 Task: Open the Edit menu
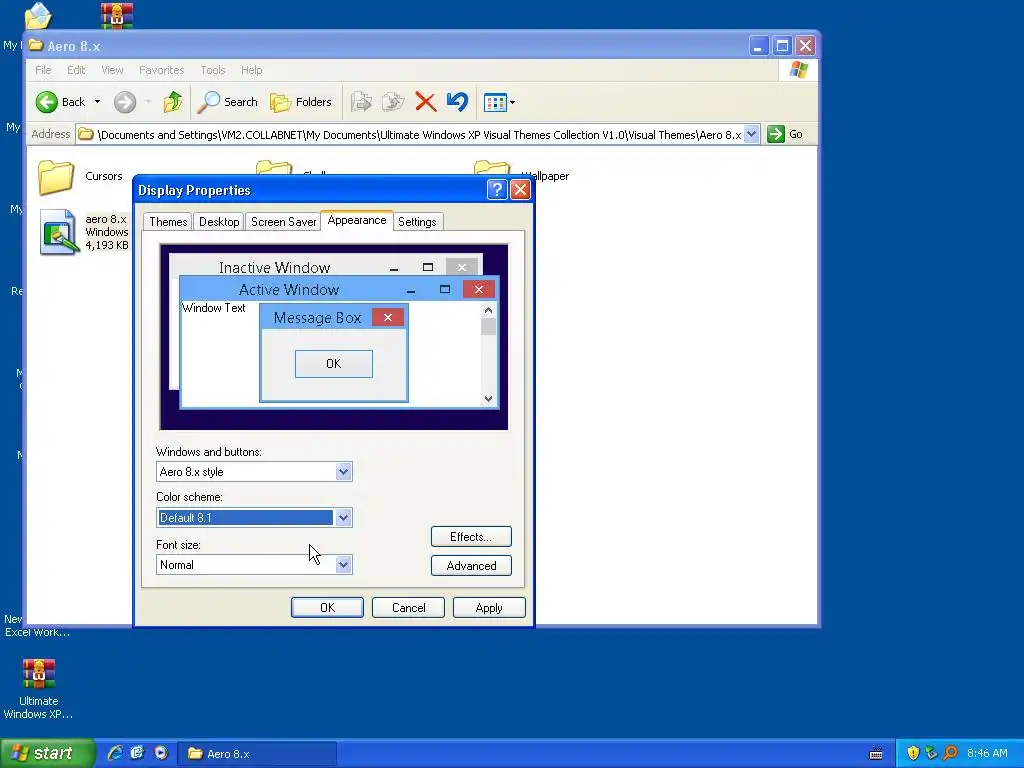click(x=76, y=70)
